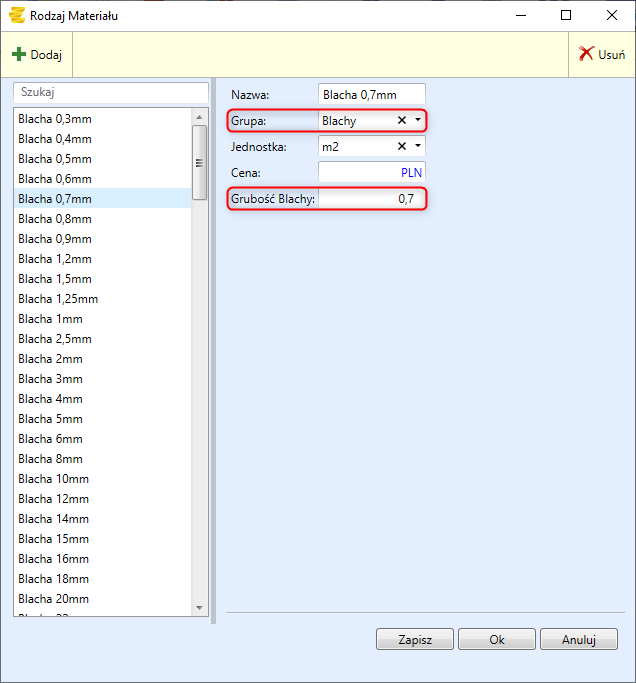The image size is (636, 683).
Task: Expand the Jednostka dropdown arrow
Action: point(417,147)
